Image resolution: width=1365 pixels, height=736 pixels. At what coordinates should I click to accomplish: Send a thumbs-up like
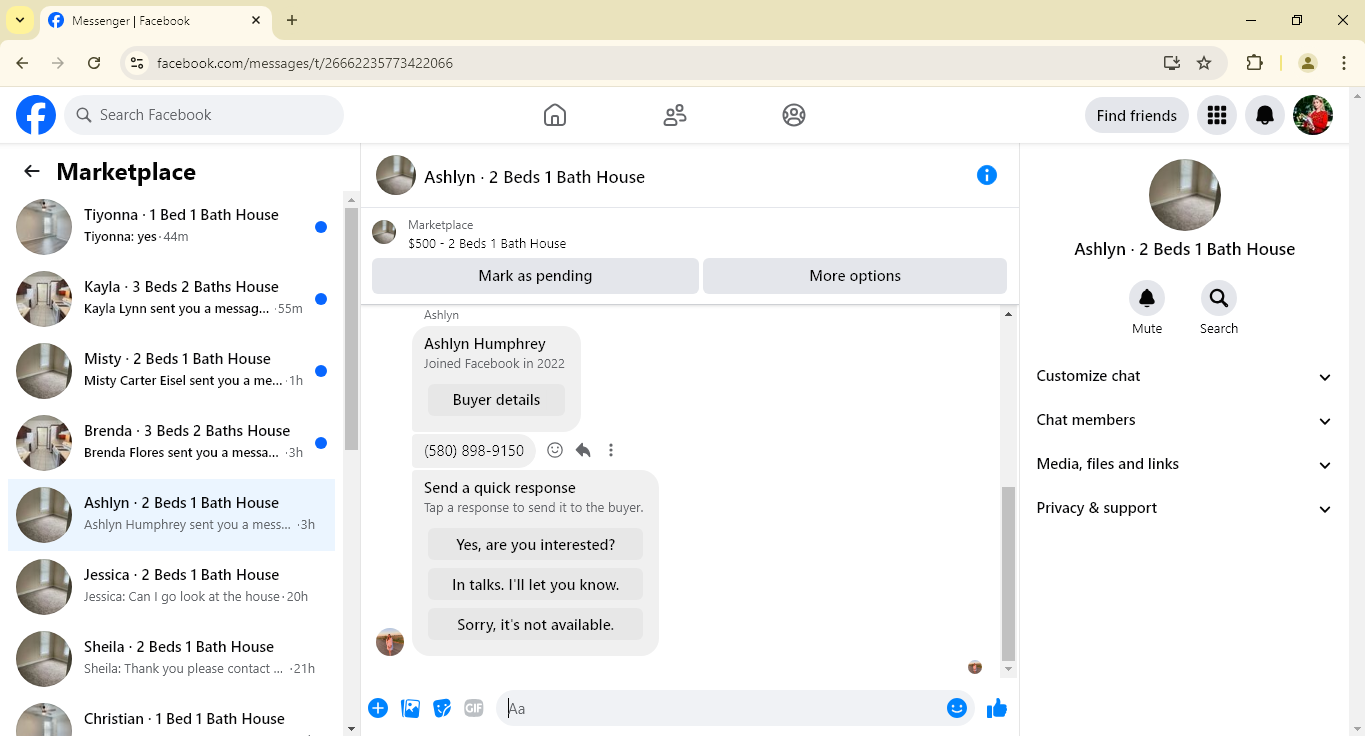[x=997, y=708]
